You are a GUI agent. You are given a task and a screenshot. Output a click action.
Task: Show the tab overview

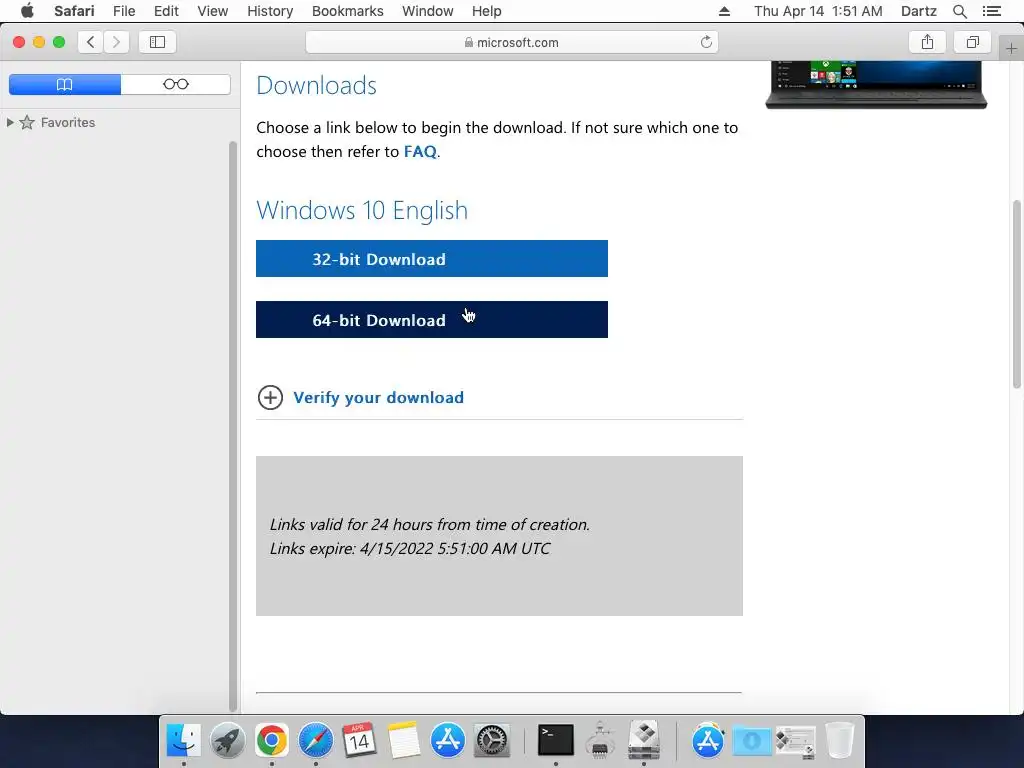973,42
